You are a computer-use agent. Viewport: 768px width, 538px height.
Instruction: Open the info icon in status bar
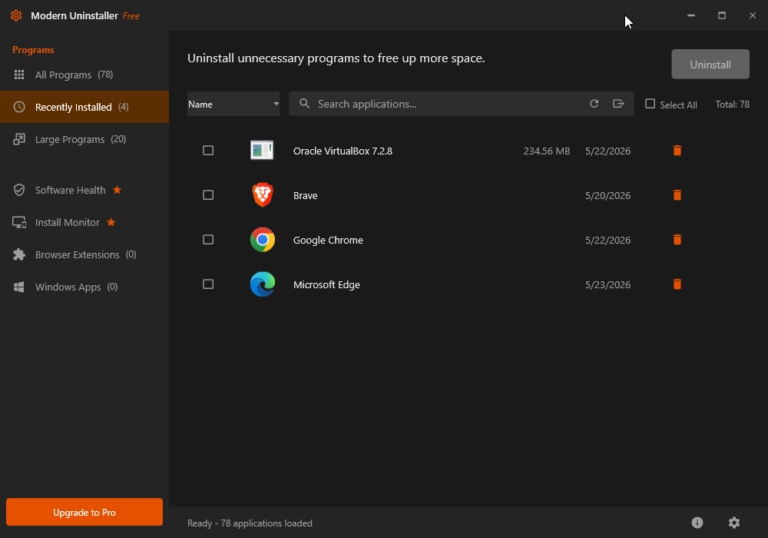coord(697,523)
